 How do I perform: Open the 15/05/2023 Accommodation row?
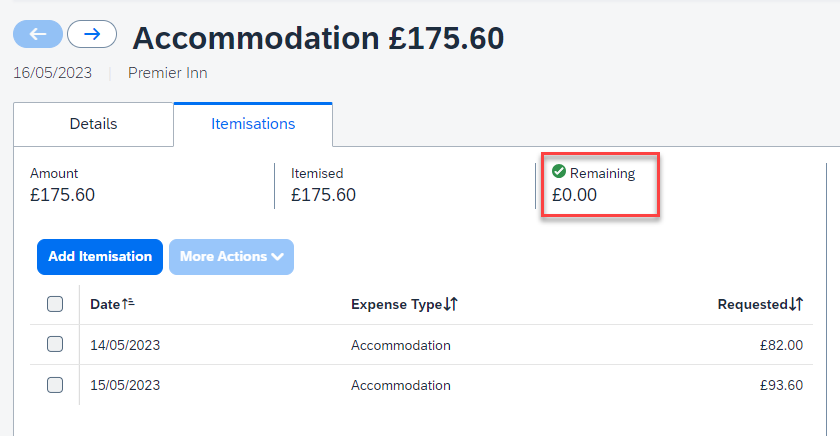pos(400,385)
